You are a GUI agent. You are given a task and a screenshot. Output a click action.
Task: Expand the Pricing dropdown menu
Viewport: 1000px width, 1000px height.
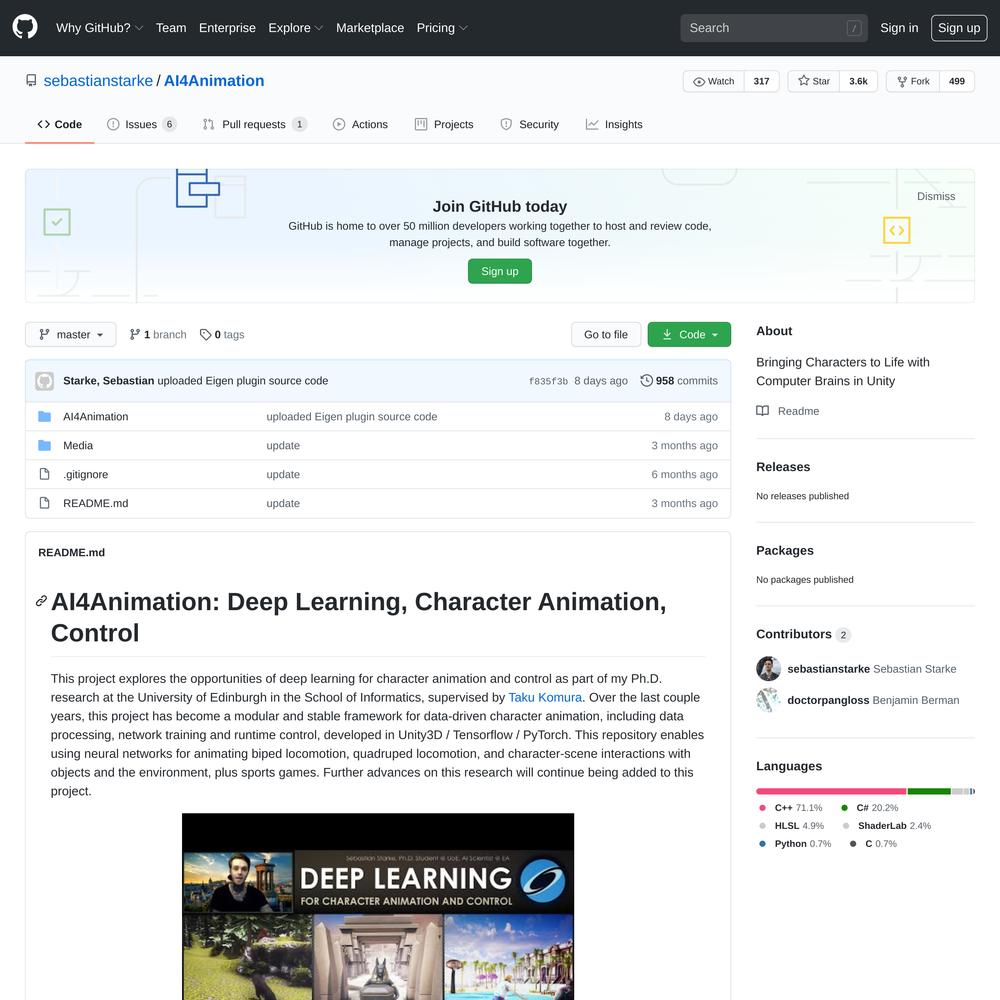coord(442,28)
